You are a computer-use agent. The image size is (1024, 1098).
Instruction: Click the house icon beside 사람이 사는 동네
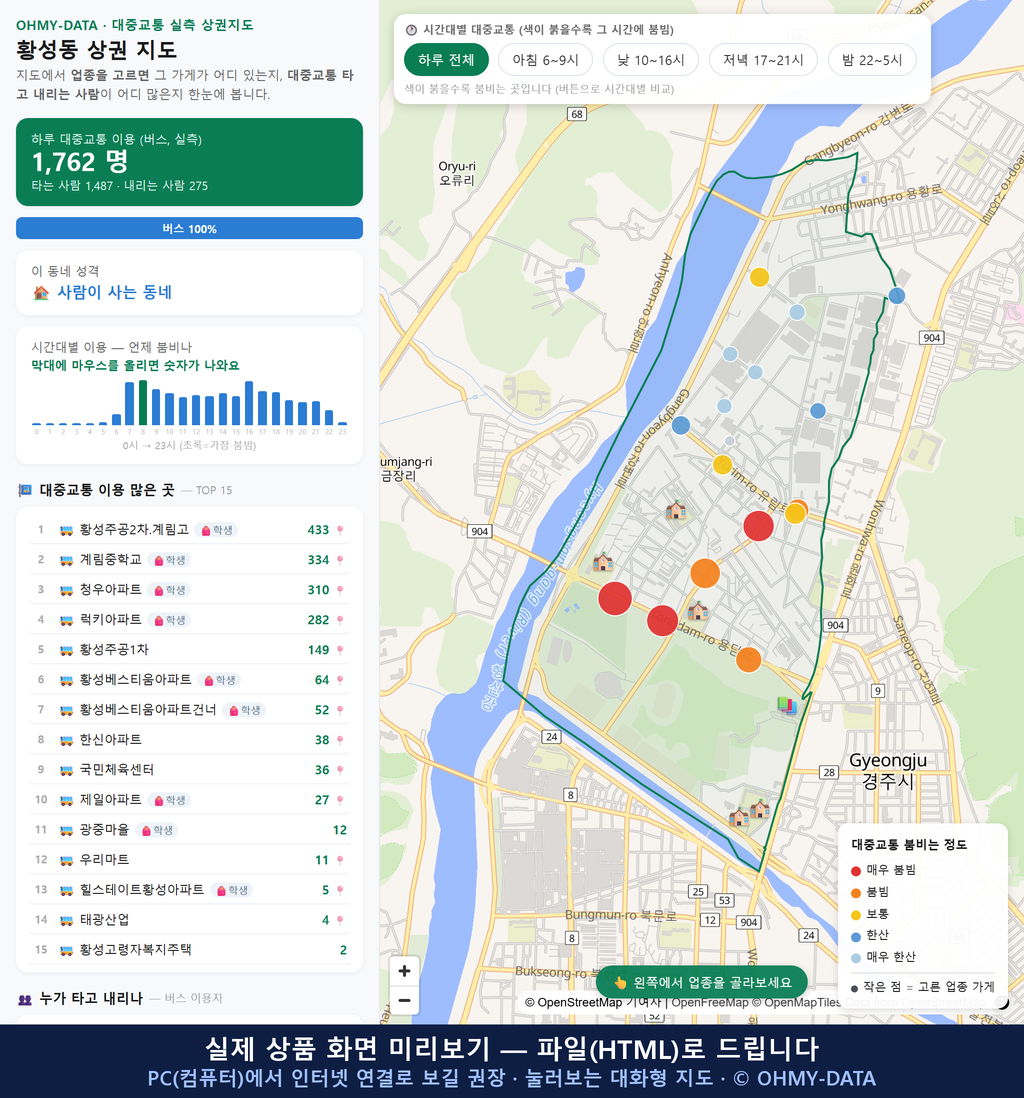click(41, 293)
